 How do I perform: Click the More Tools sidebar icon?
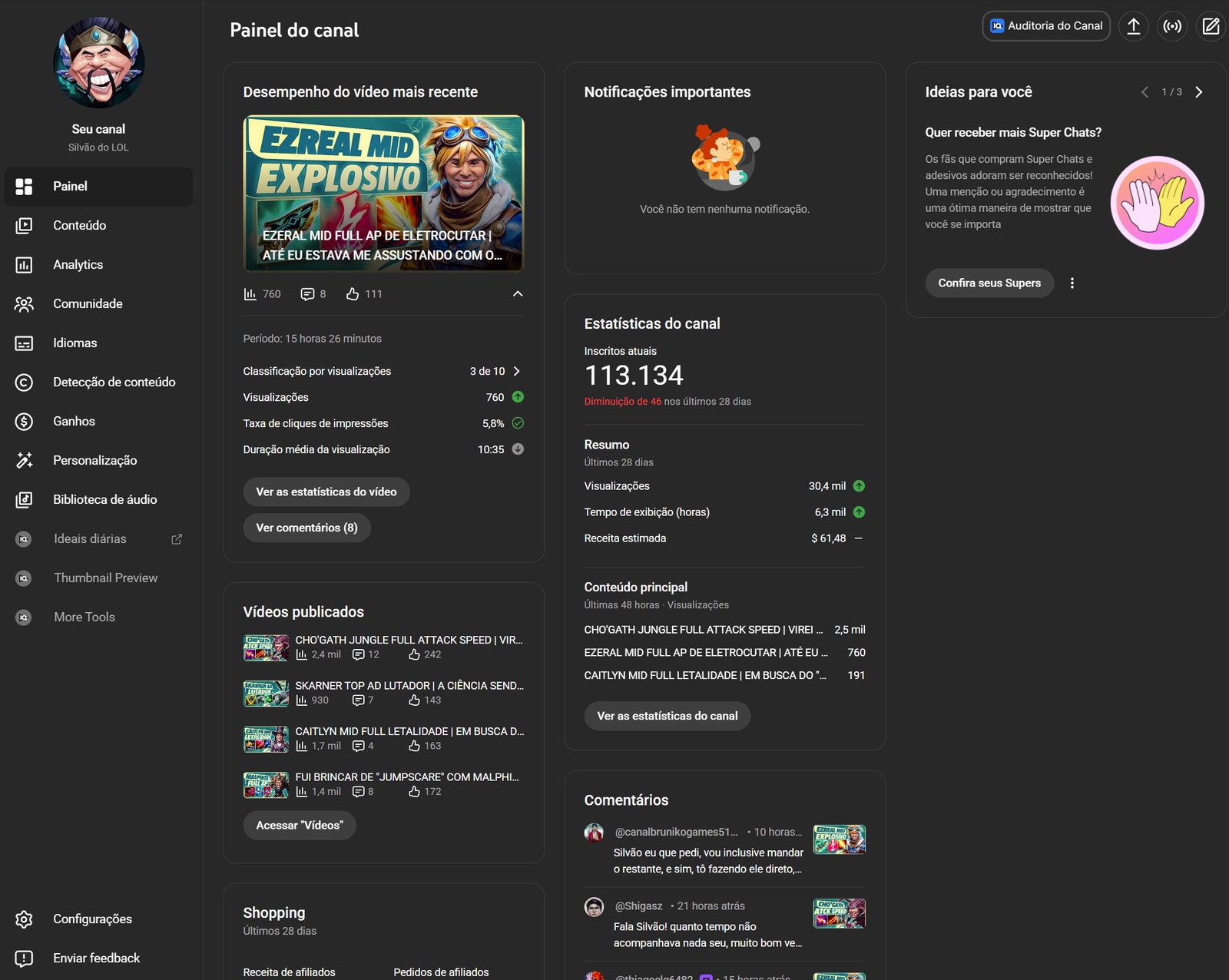pyautogui.click(x=24, y=617)
